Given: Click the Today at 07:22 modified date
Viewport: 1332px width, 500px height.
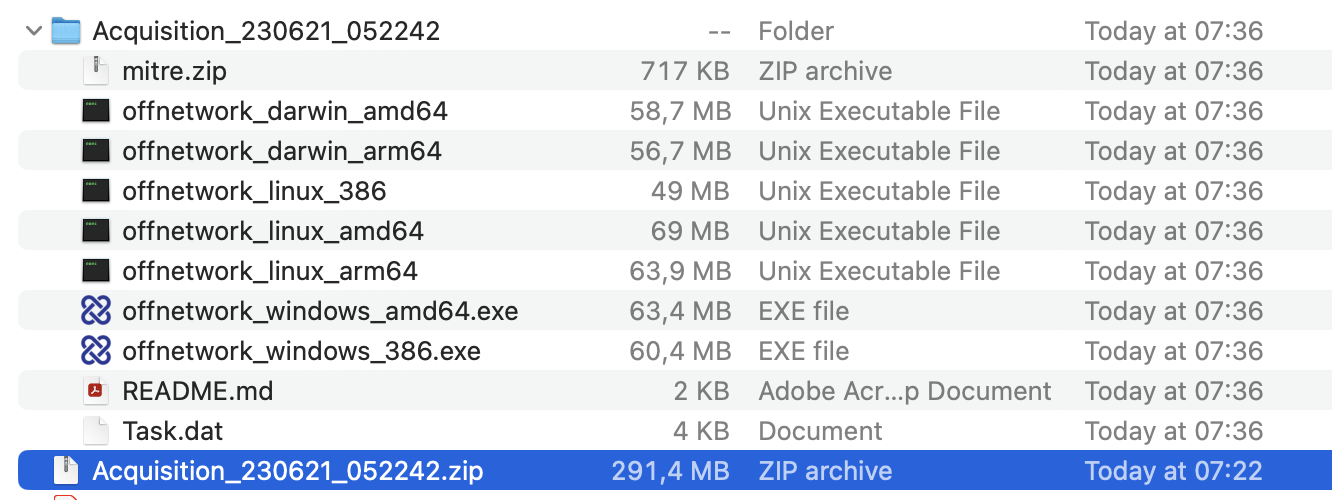Looking at the screenshot, I should (1174, 471).
